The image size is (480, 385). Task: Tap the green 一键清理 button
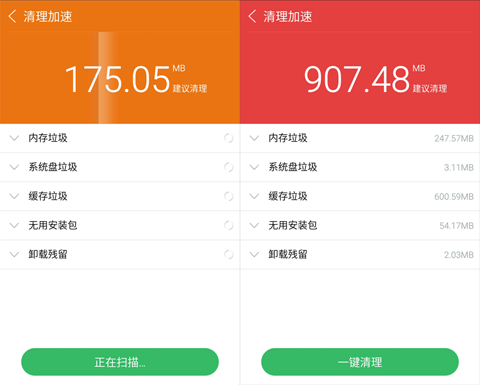coord(360,362)
